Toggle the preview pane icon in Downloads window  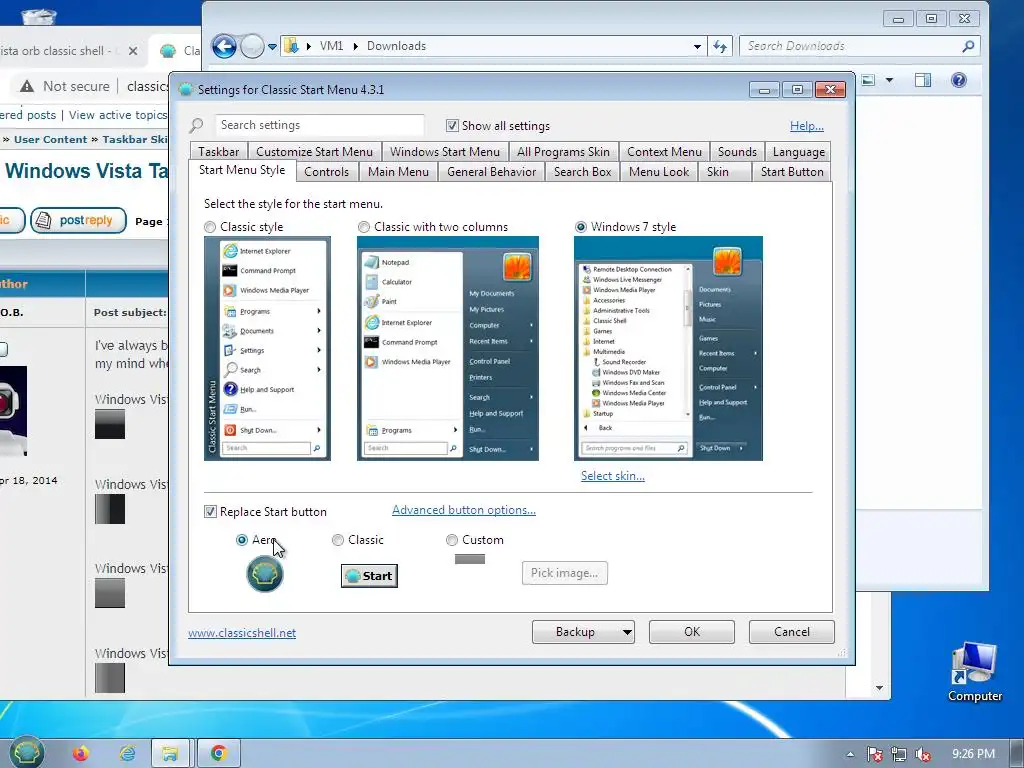922,80
